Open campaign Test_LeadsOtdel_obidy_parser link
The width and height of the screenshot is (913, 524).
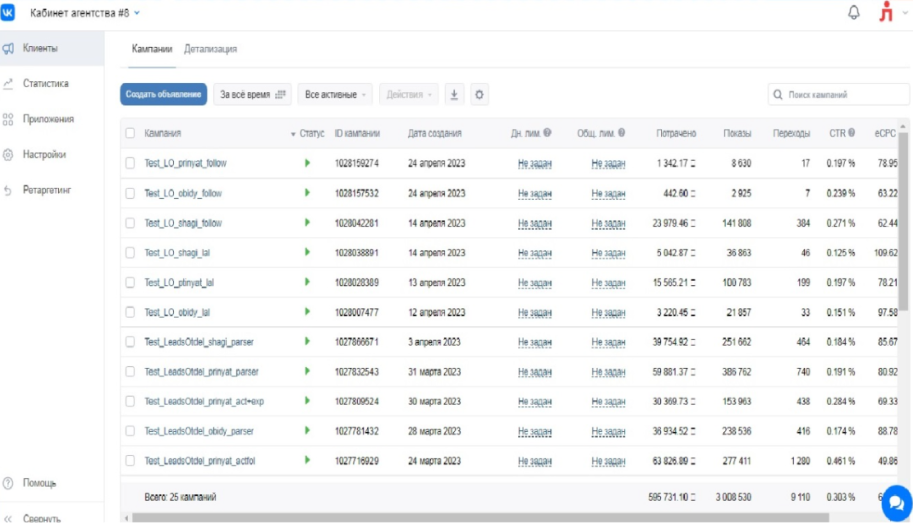coord(199,431)
